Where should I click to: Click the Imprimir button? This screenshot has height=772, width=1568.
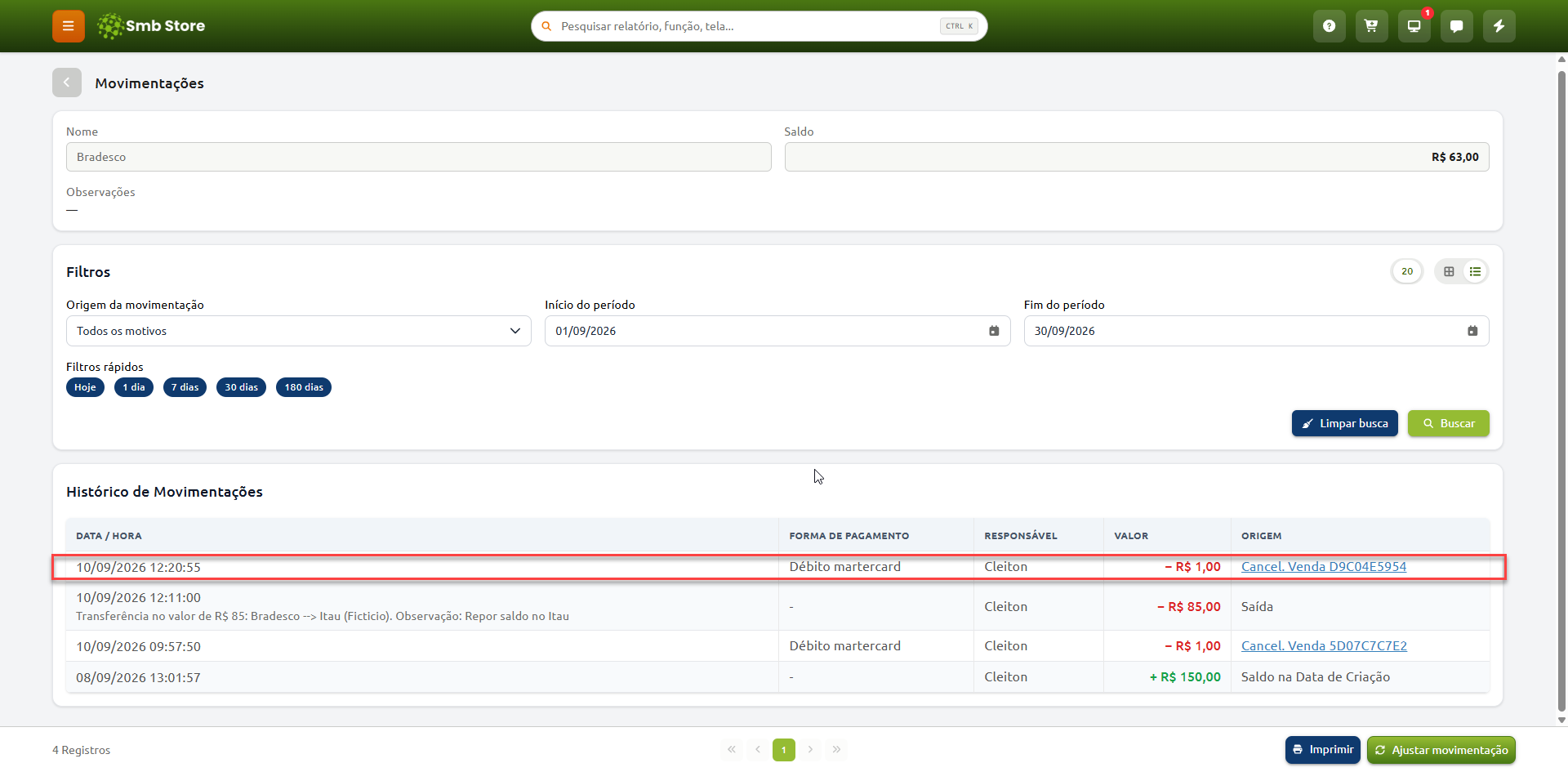point(1323,749)
